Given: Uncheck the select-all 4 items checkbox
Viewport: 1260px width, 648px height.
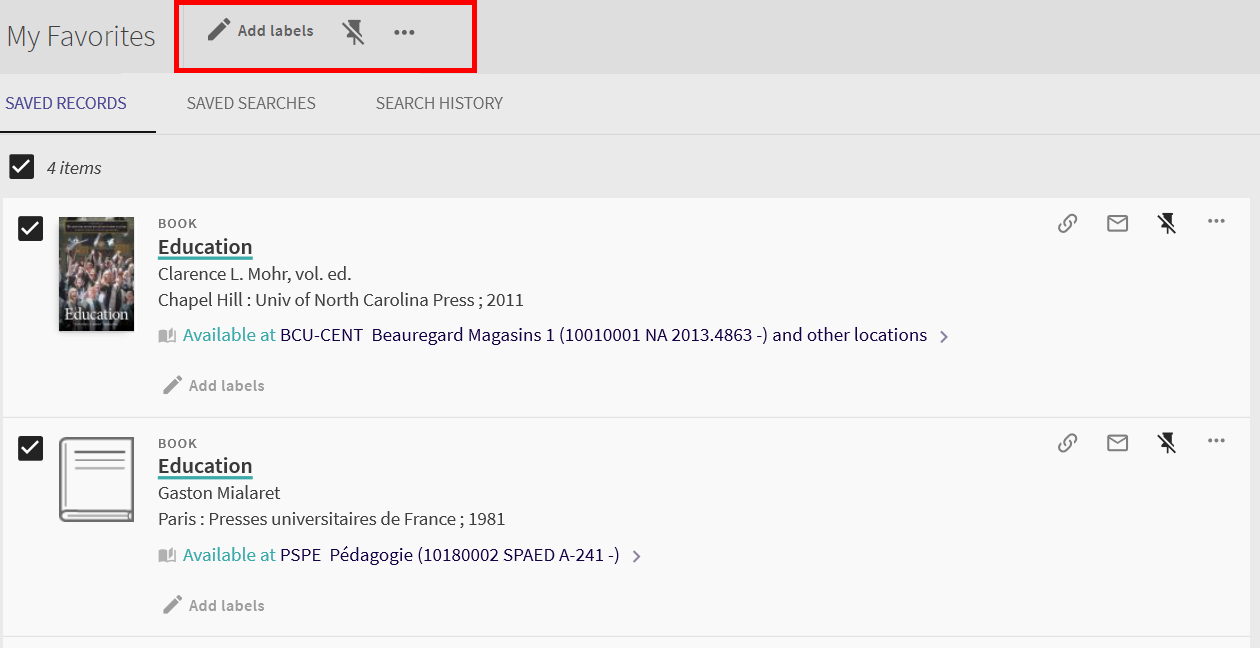Looking at the screenshot, I should tap(22, 167).
